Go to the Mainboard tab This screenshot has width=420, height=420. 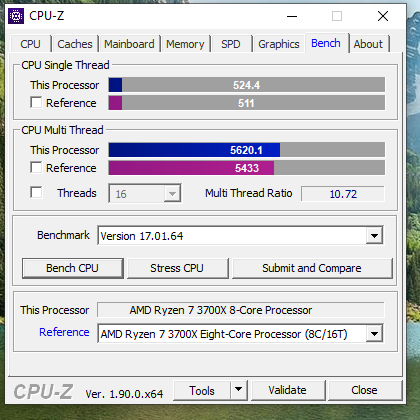click(x=129, y=44)
